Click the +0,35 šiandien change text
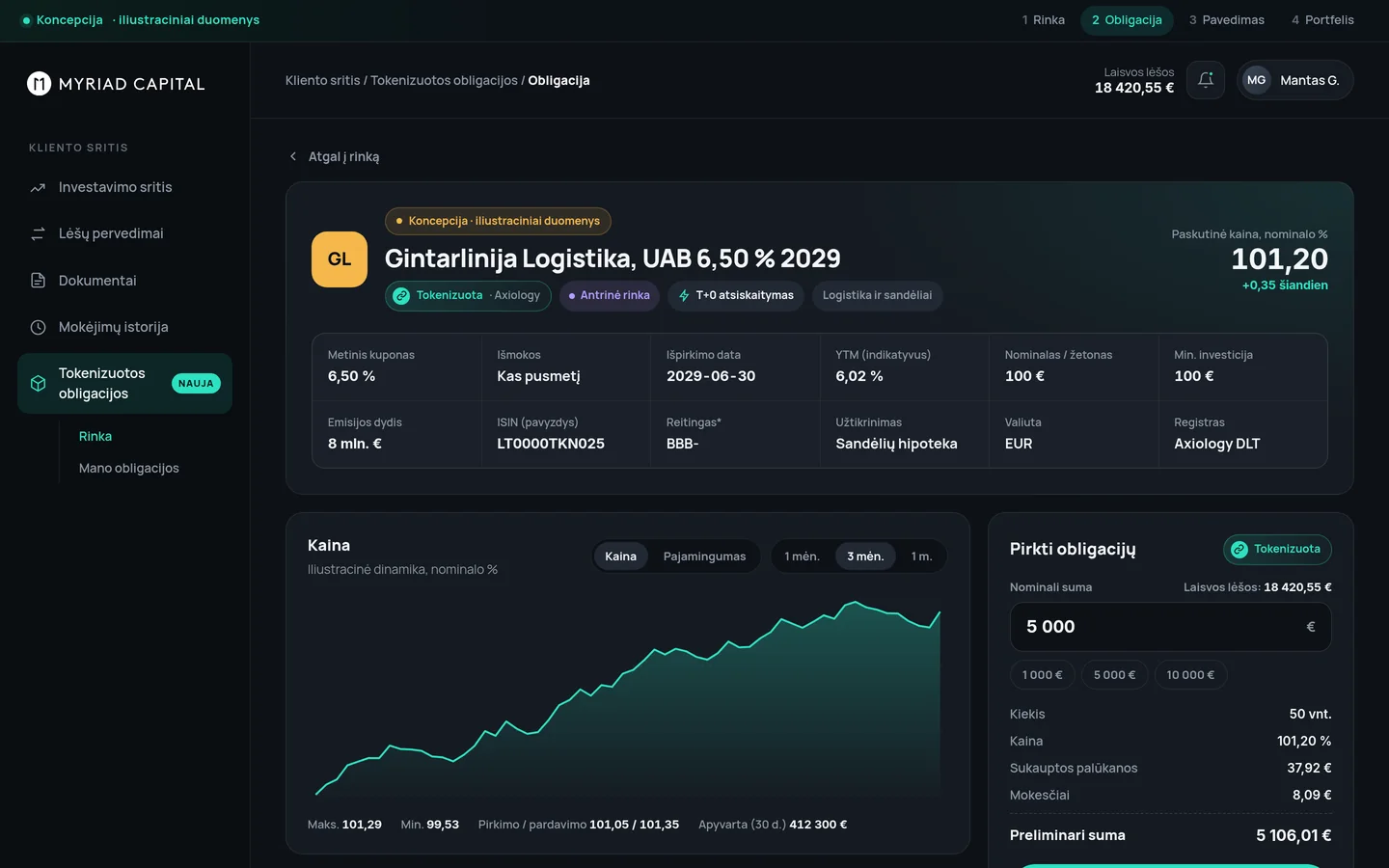Screen dimensions: 1389x868 [x=1285, y=285]
